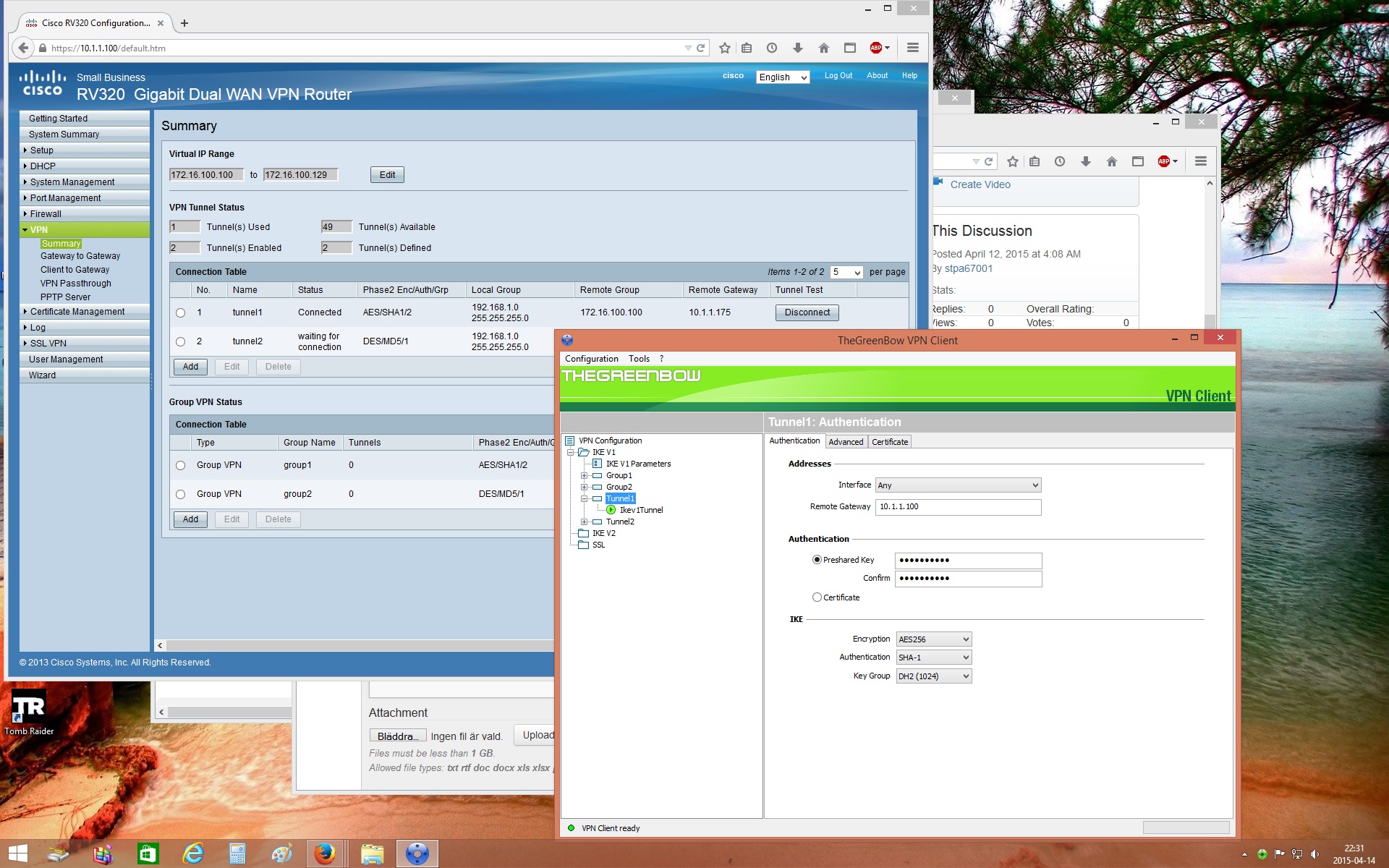
Task: Click home icon in the background Firefox window
Action: (1112, 161)
